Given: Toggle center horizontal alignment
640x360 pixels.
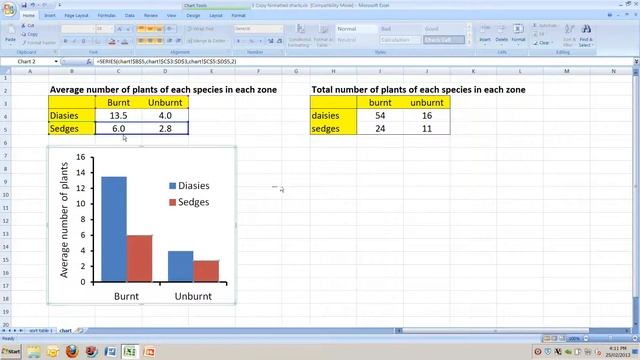Looking at the screenshot, I should coord(150,41).
